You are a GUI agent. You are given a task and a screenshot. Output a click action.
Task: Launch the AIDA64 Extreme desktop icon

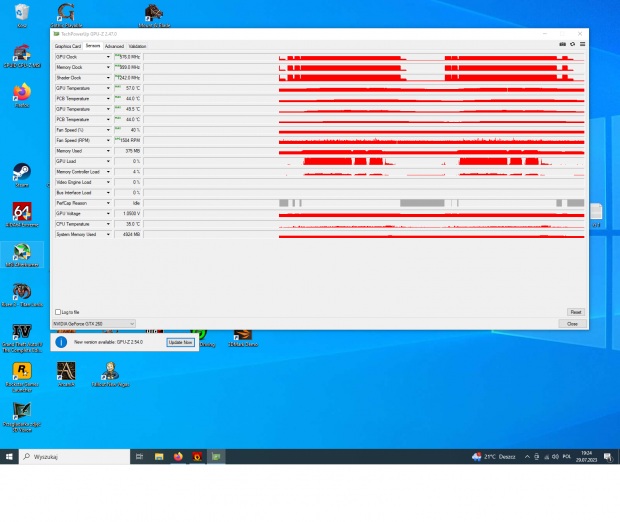point(22,213)
